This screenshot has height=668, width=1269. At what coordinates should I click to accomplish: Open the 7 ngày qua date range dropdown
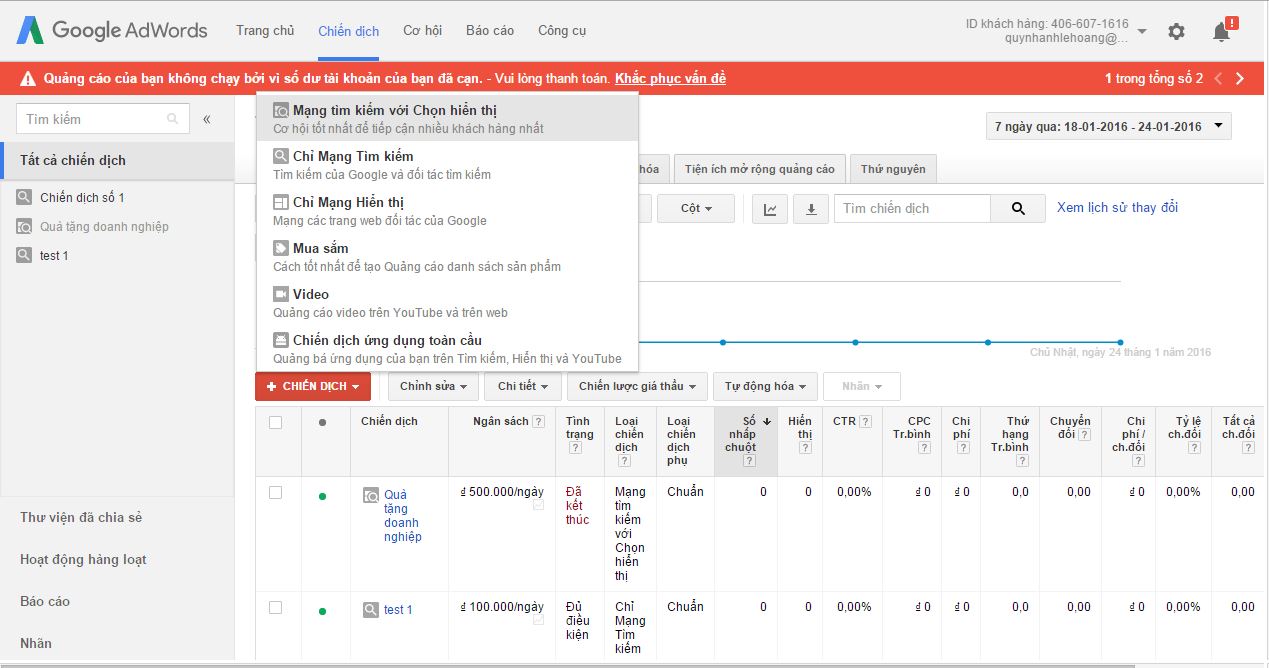(1108, 125)
